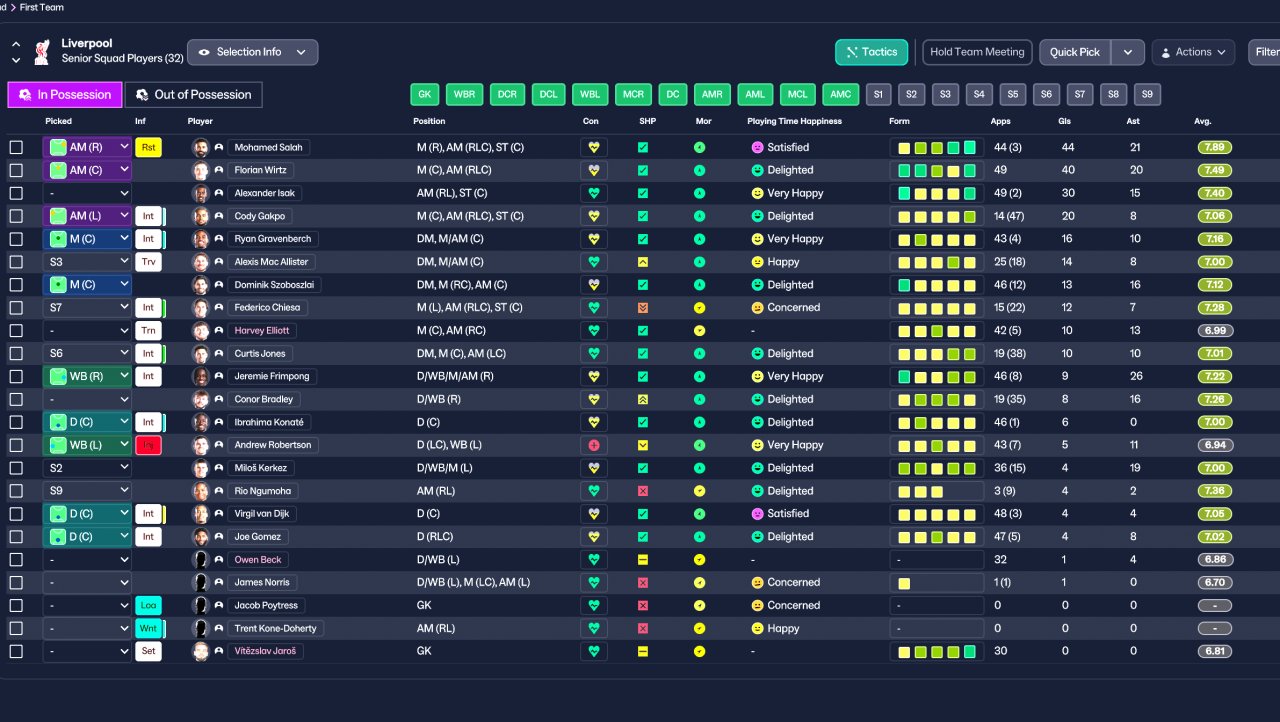Click the Loa badge for Jacob Poytress
The width and height of the screenshot is (1280, 722).
(148, 605)
